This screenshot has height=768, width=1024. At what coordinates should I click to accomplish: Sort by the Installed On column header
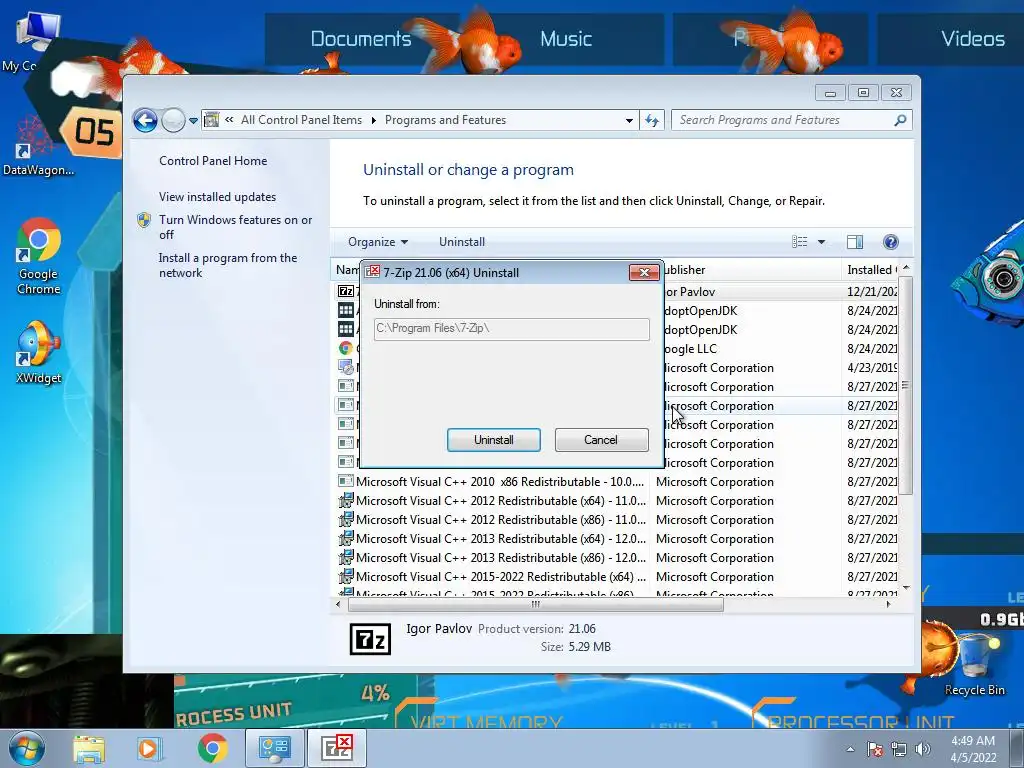click(872, 270)
